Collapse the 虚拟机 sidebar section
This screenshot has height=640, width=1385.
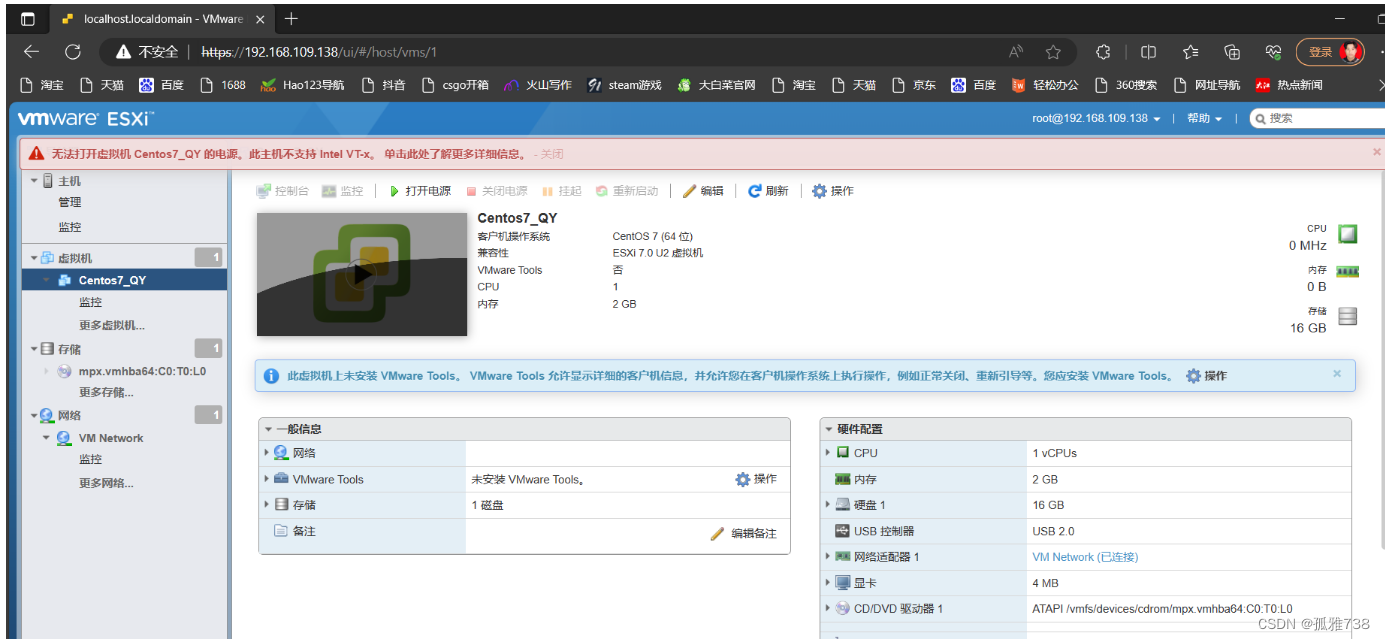tap(33, 257)
